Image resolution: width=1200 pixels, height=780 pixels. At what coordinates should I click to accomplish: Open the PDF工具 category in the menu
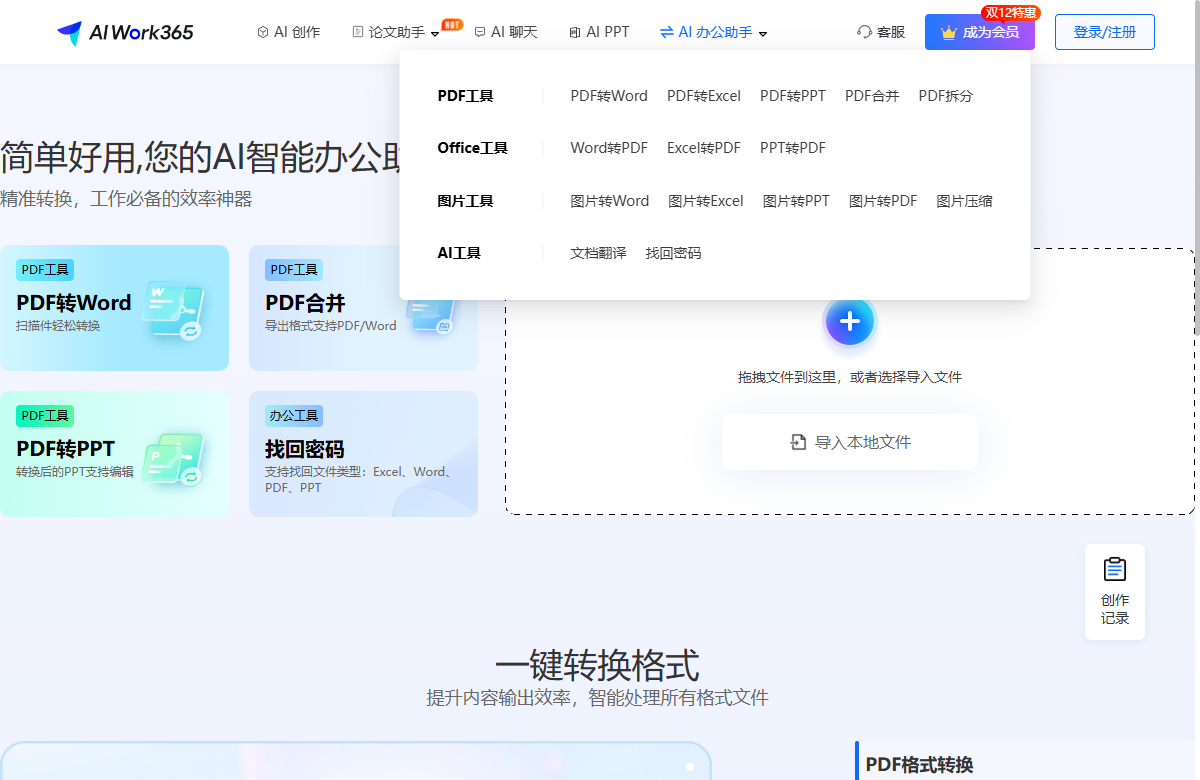point(464,95)
